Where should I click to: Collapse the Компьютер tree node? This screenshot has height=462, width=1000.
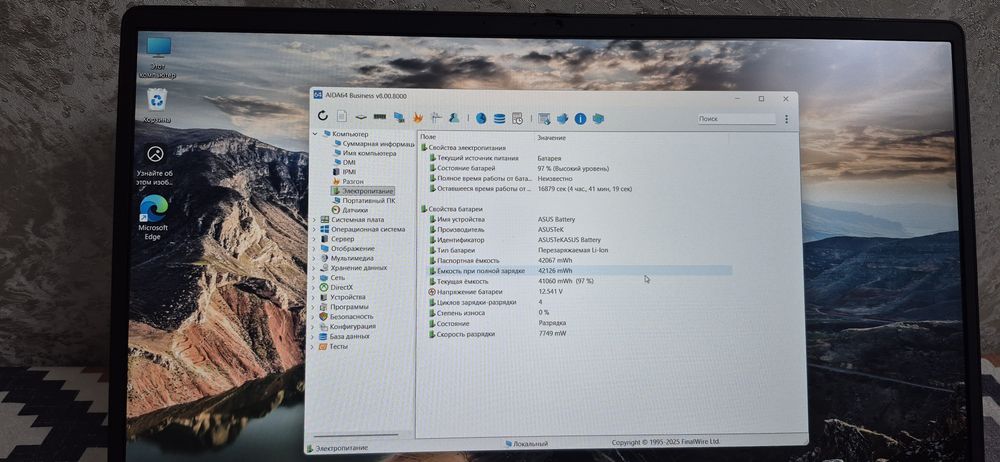(314, 134)
